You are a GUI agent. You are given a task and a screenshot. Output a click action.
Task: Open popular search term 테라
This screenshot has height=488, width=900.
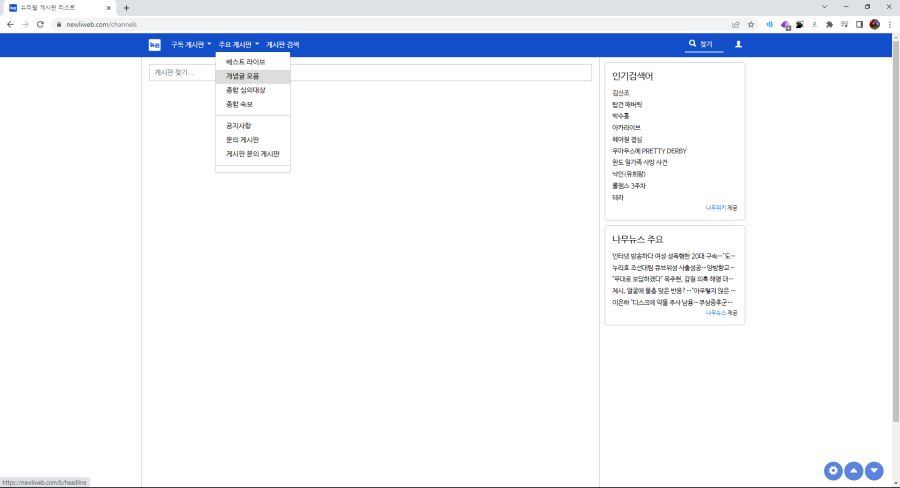pos(618,197)
